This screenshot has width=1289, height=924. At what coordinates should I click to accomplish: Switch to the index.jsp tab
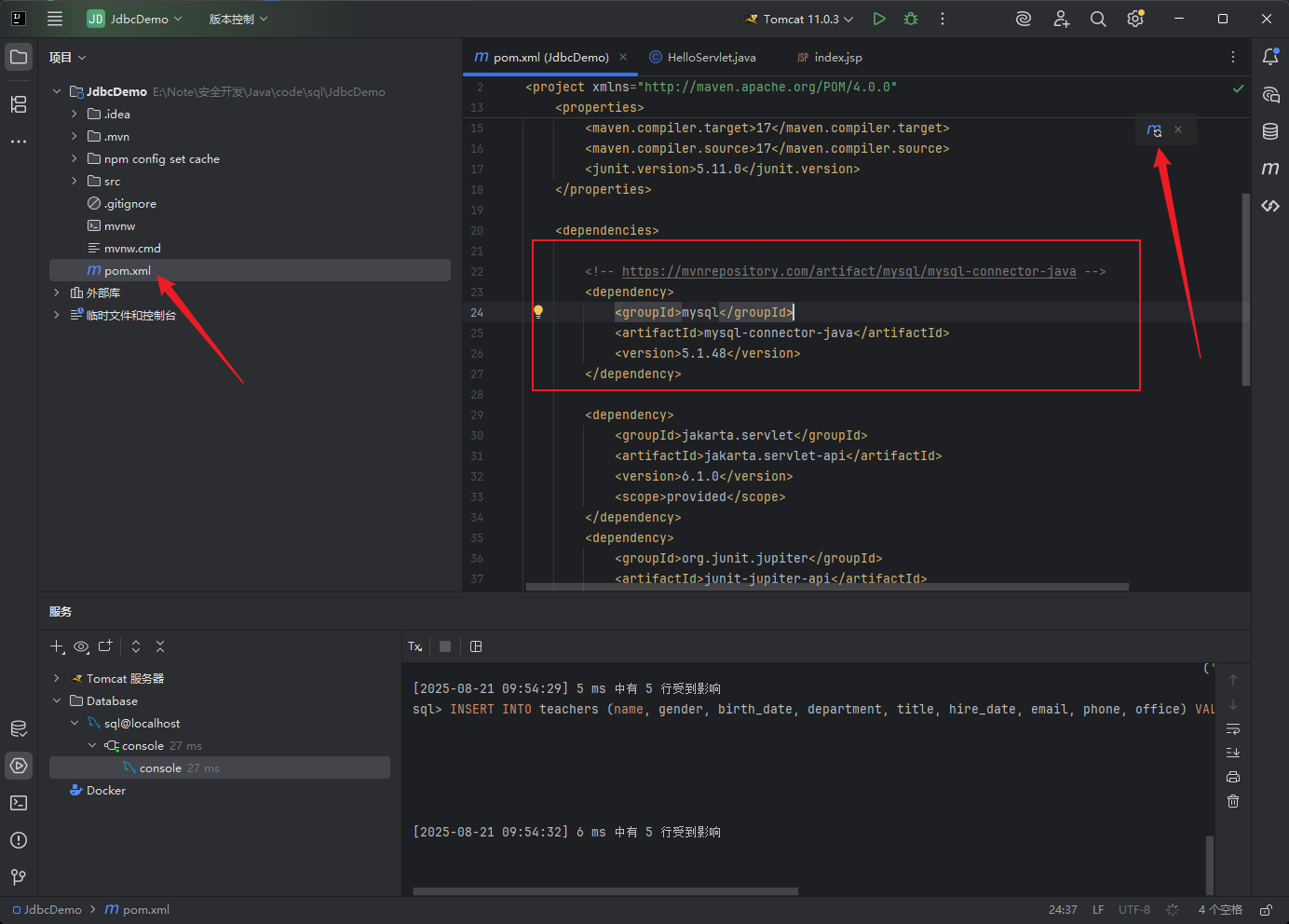point(829,57)
